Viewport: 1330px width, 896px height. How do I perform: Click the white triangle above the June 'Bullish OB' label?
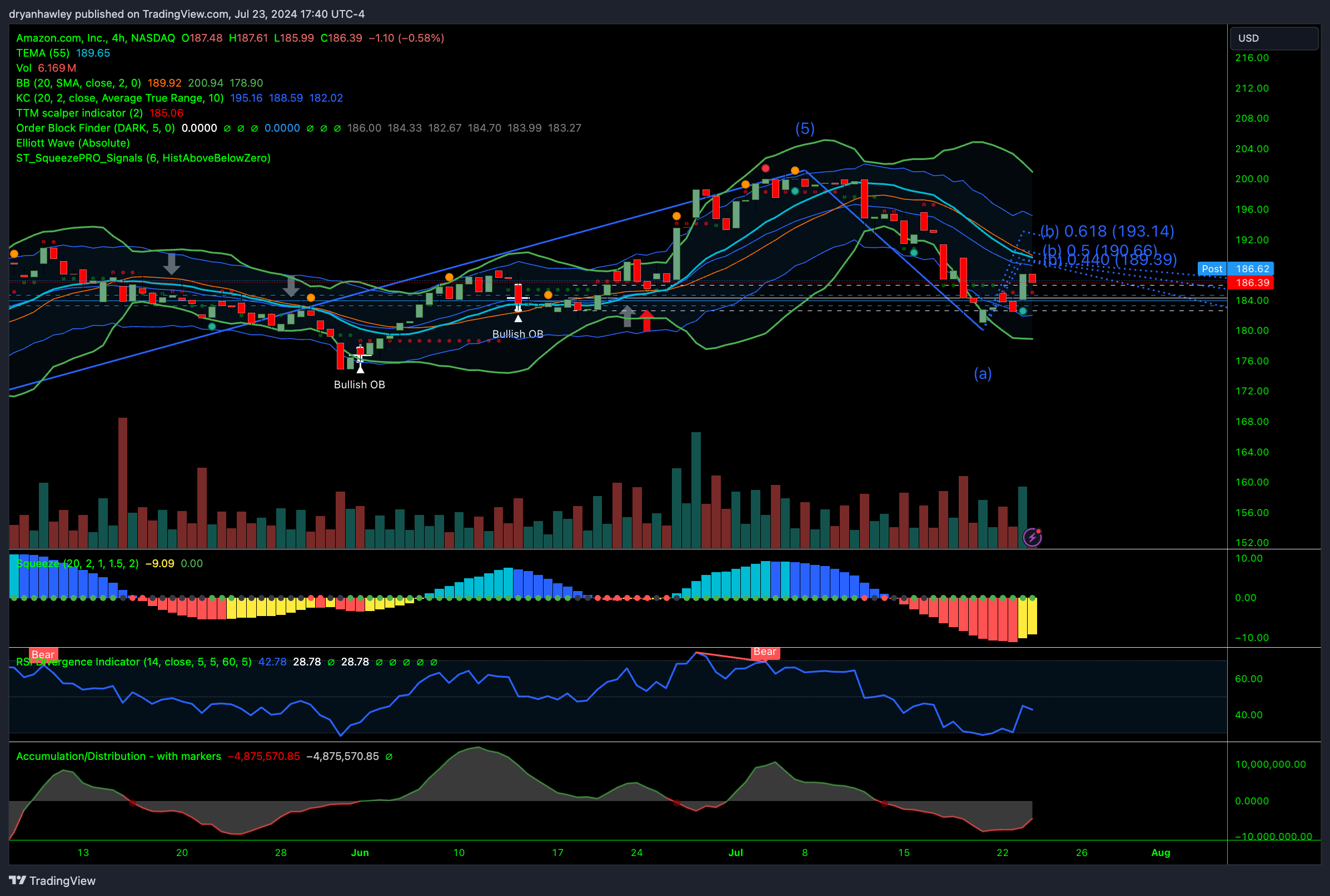[x=360, y=369]
